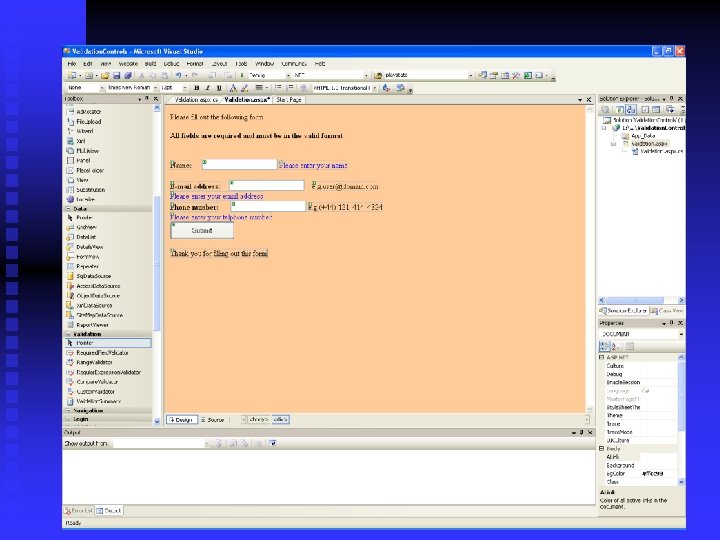Click the Categorized icon in Properties panel
Image resolution: width=720 pixels, height=540 pixels.
point(605,346)
